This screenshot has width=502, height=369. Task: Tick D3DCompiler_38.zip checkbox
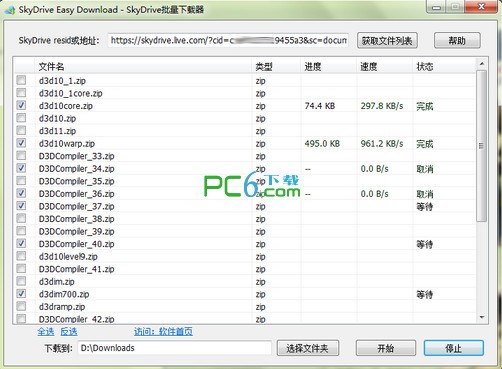(21, 218)
